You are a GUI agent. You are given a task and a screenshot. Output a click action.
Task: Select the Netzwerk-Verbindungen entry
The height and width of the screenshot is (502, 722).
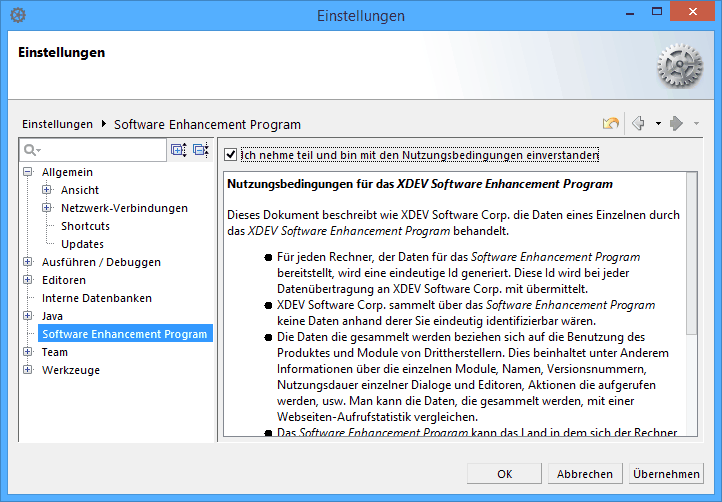point(124,208)
